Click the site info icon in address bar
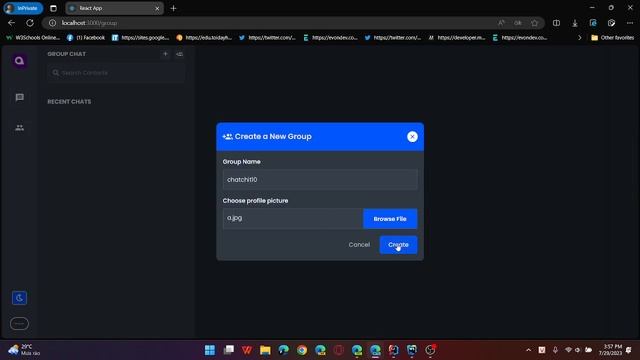Viewport: 640px width, 360px height. (x=52, y=23)
